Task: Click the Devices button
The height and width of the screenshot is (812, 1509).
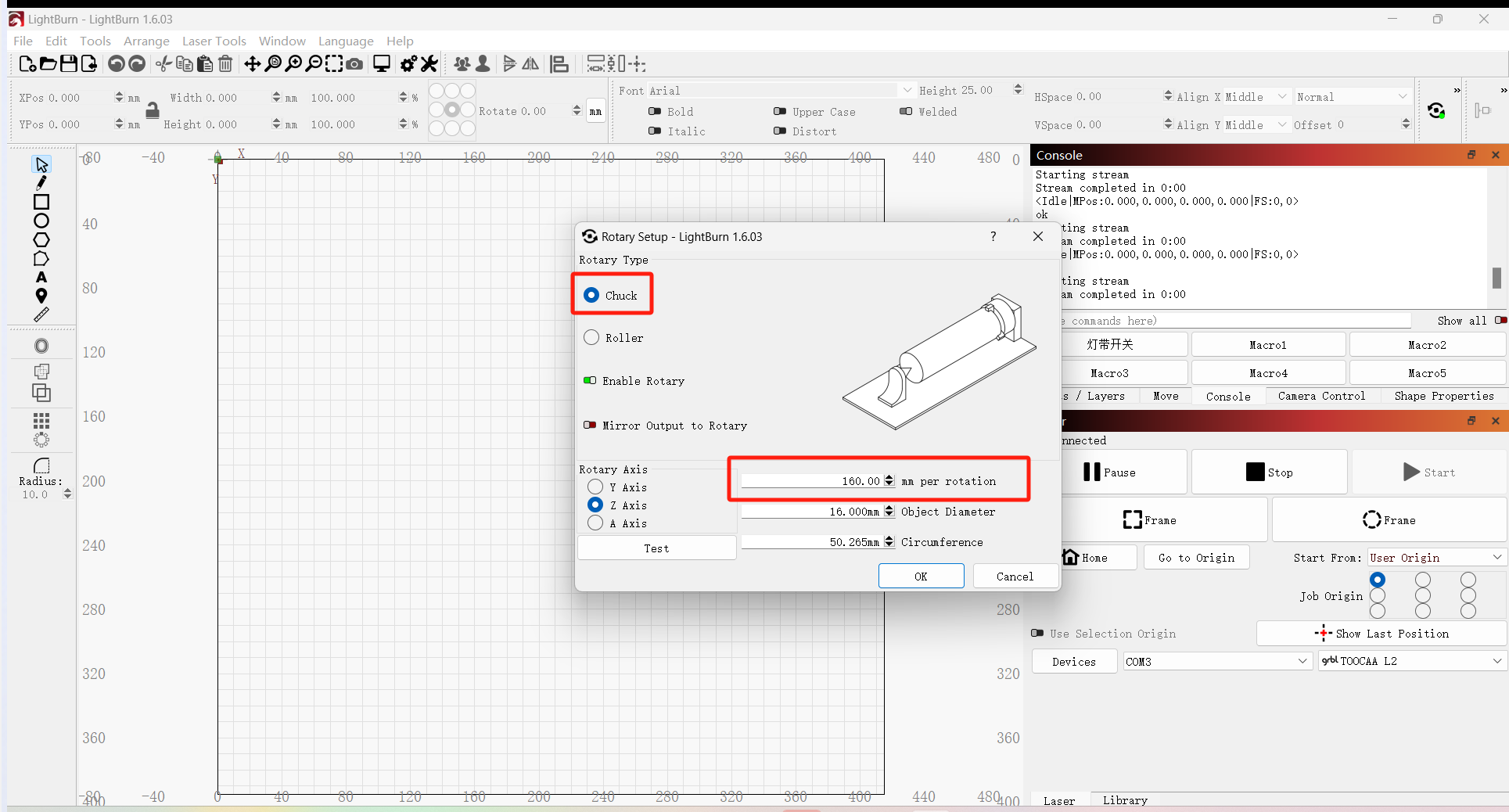Action: (1074, 662)
